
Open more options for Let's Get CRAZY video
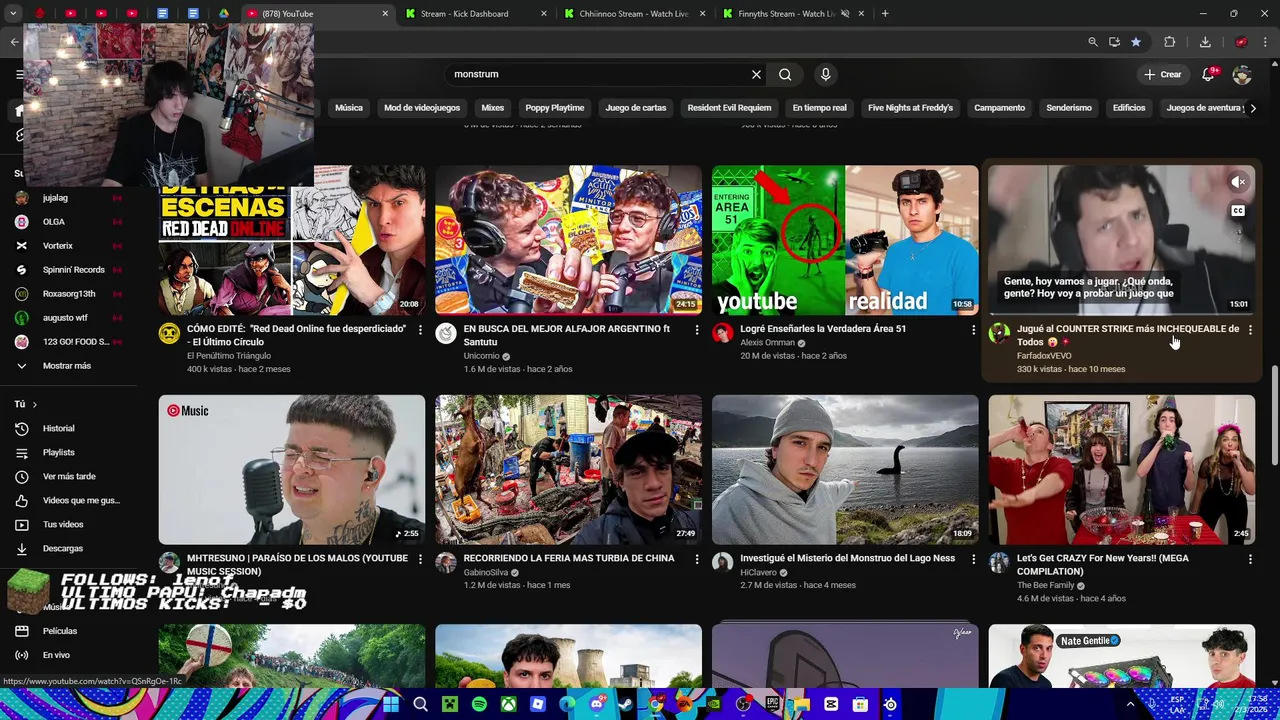pos(1250,559)
